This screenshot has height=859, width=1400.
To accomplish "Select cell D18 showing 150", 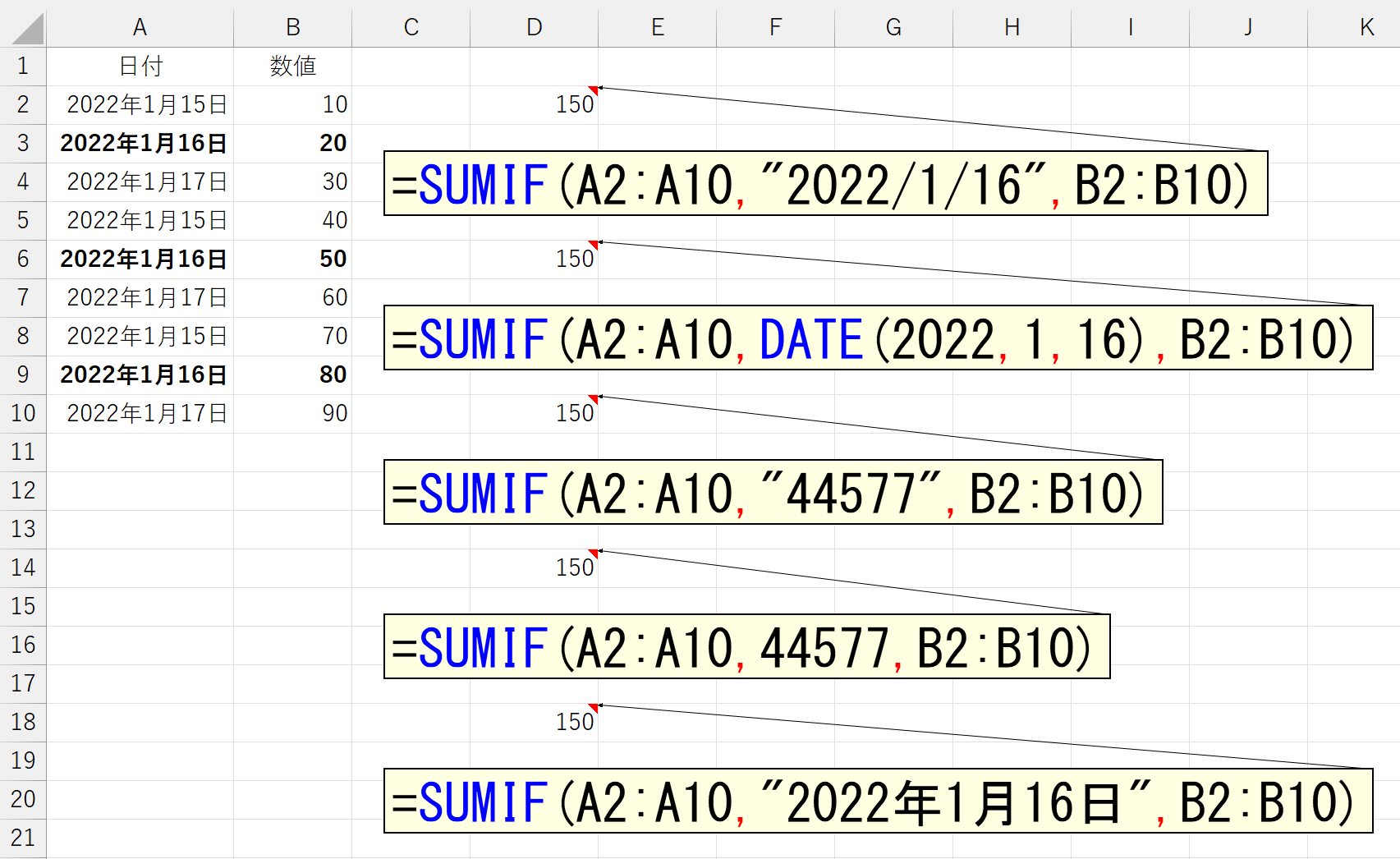I will tap(535, 723).
